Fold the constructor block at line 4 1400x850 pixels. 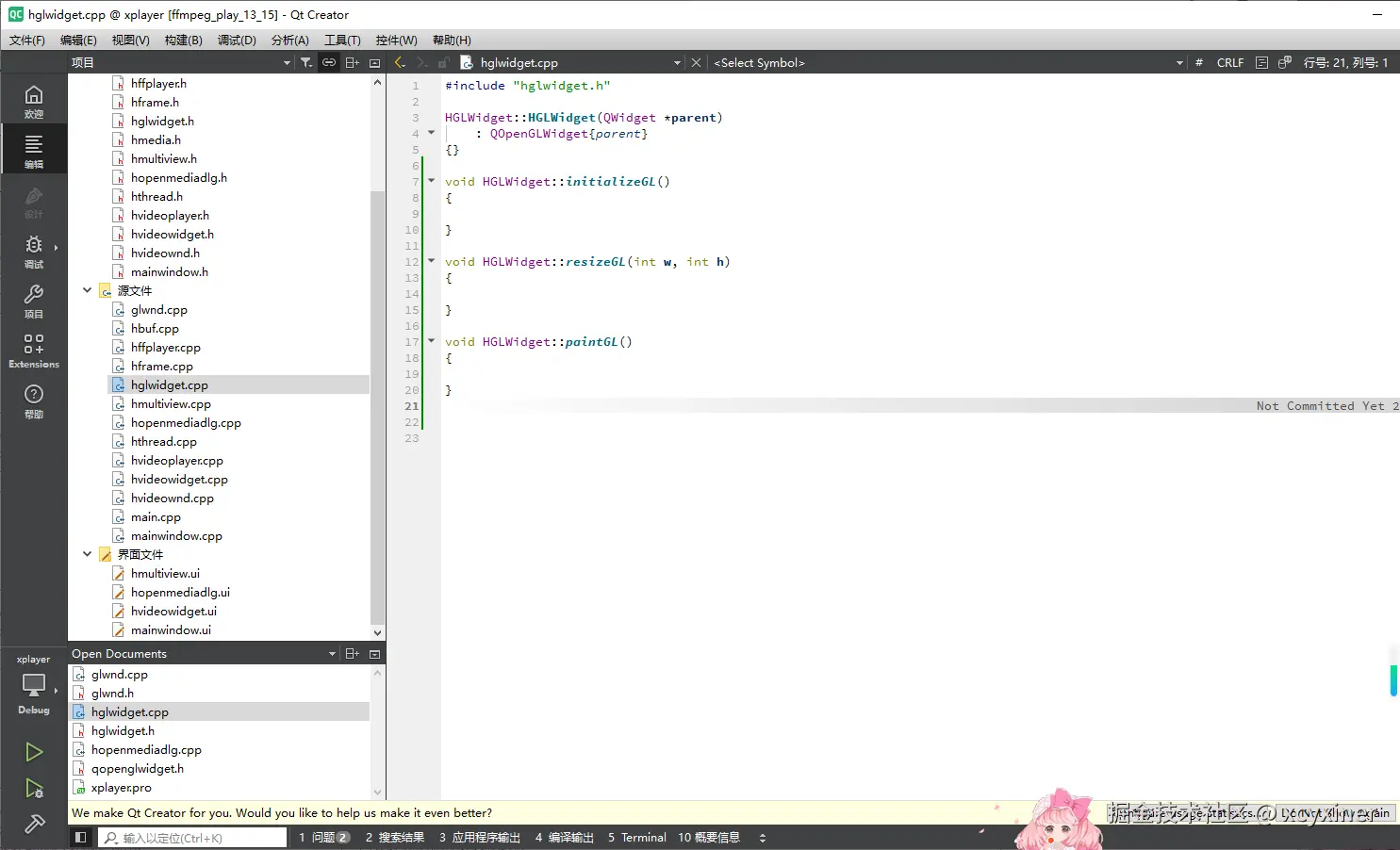(432, 133)
